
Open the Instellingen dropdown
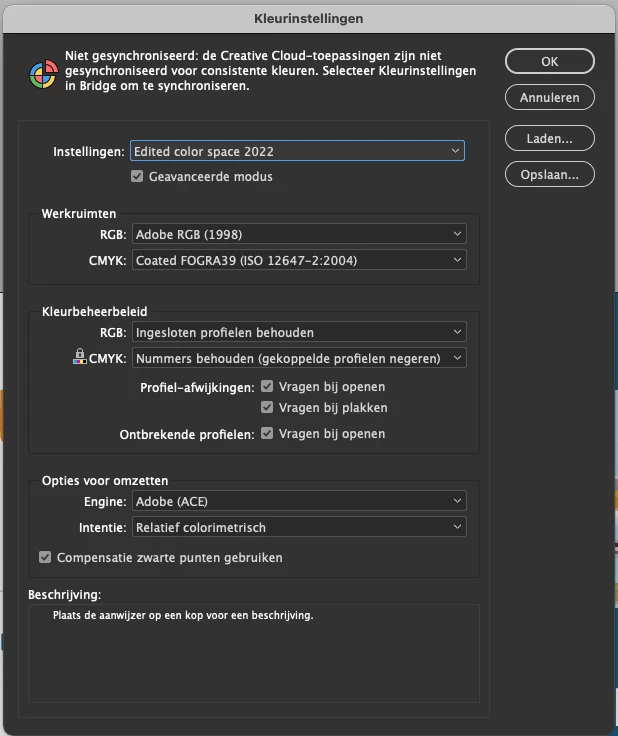point(298,151)
